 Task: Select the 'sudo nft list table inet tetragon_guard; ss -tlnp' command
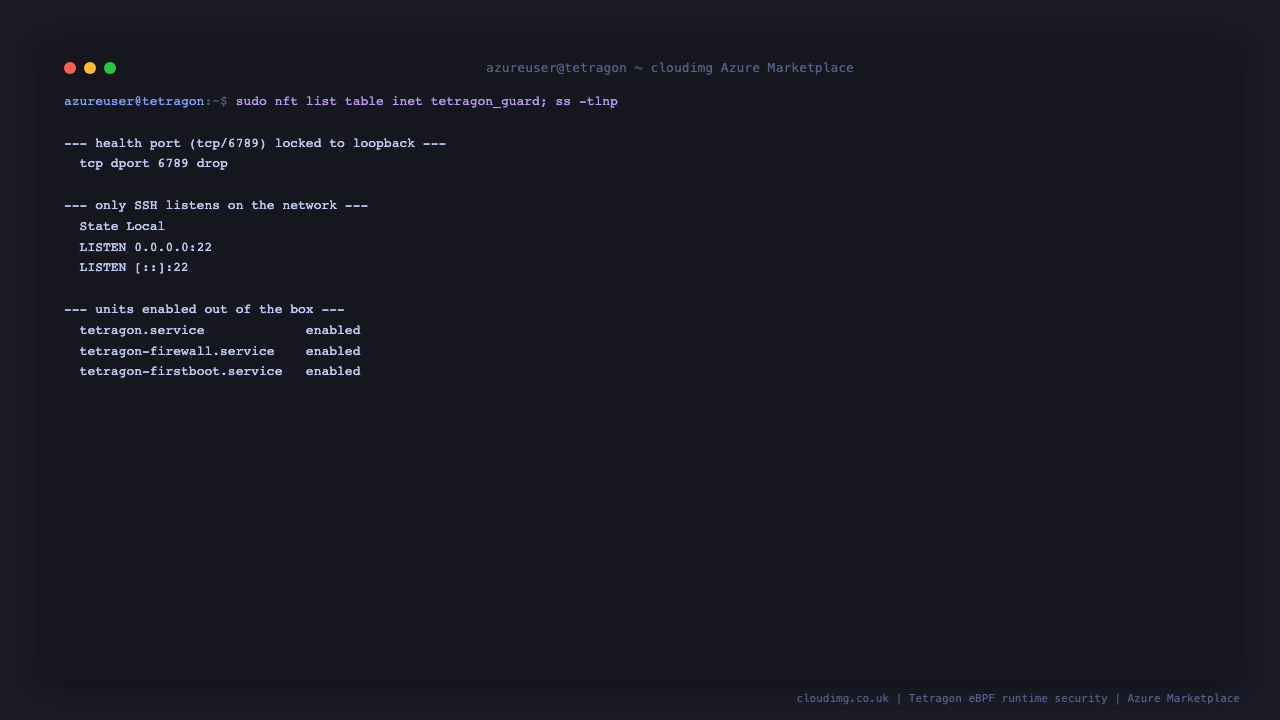click(x=427, y=101)
